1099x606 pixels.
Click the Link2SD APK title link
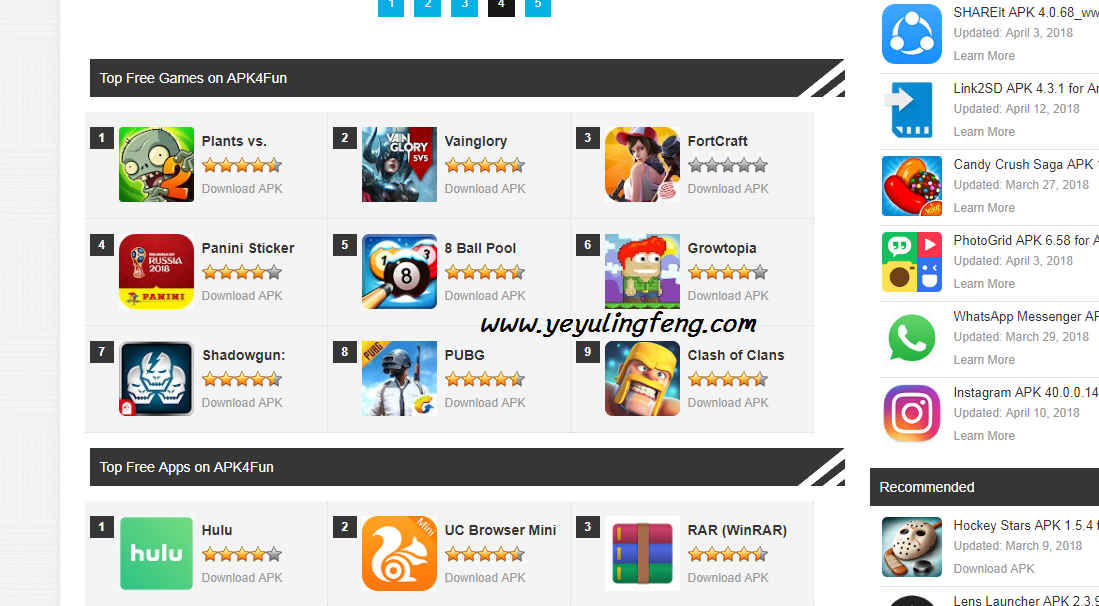[x=1026, y=88]
